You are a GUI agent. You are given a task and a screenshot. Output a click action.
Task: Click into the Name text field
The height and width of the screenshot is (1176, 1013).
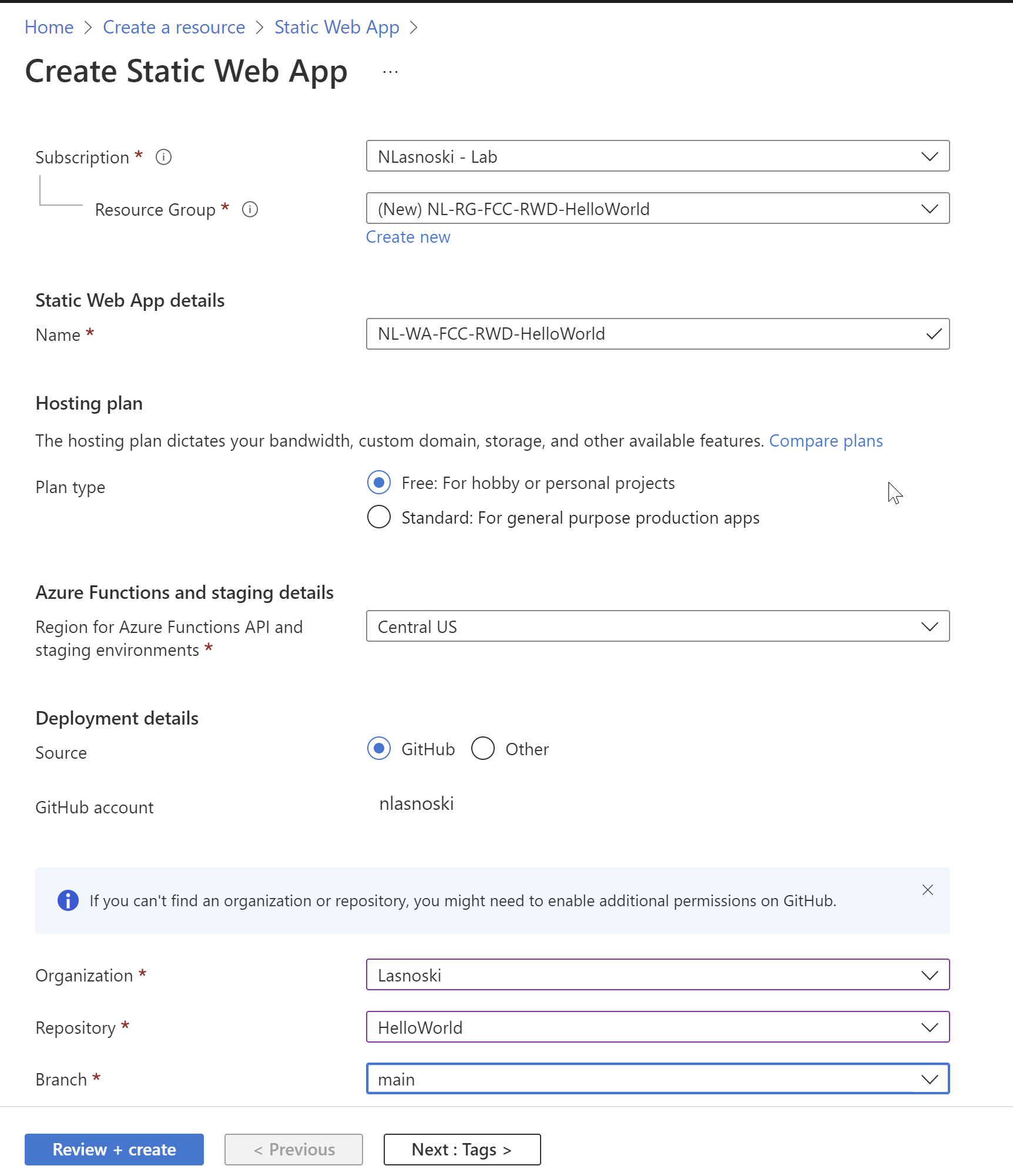coord(646,334)
